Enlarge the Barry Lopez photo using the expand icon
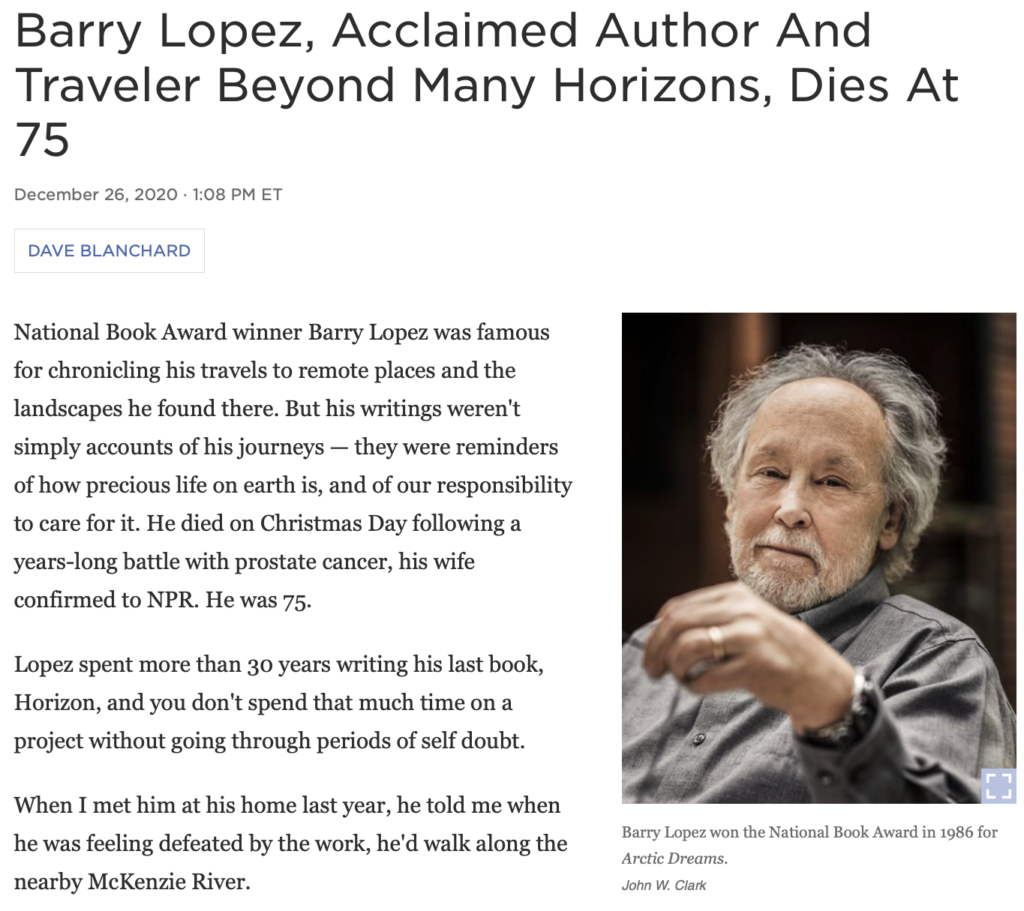Image resolution: width=1024 pixels, height=911 pixels. point(998,785)
